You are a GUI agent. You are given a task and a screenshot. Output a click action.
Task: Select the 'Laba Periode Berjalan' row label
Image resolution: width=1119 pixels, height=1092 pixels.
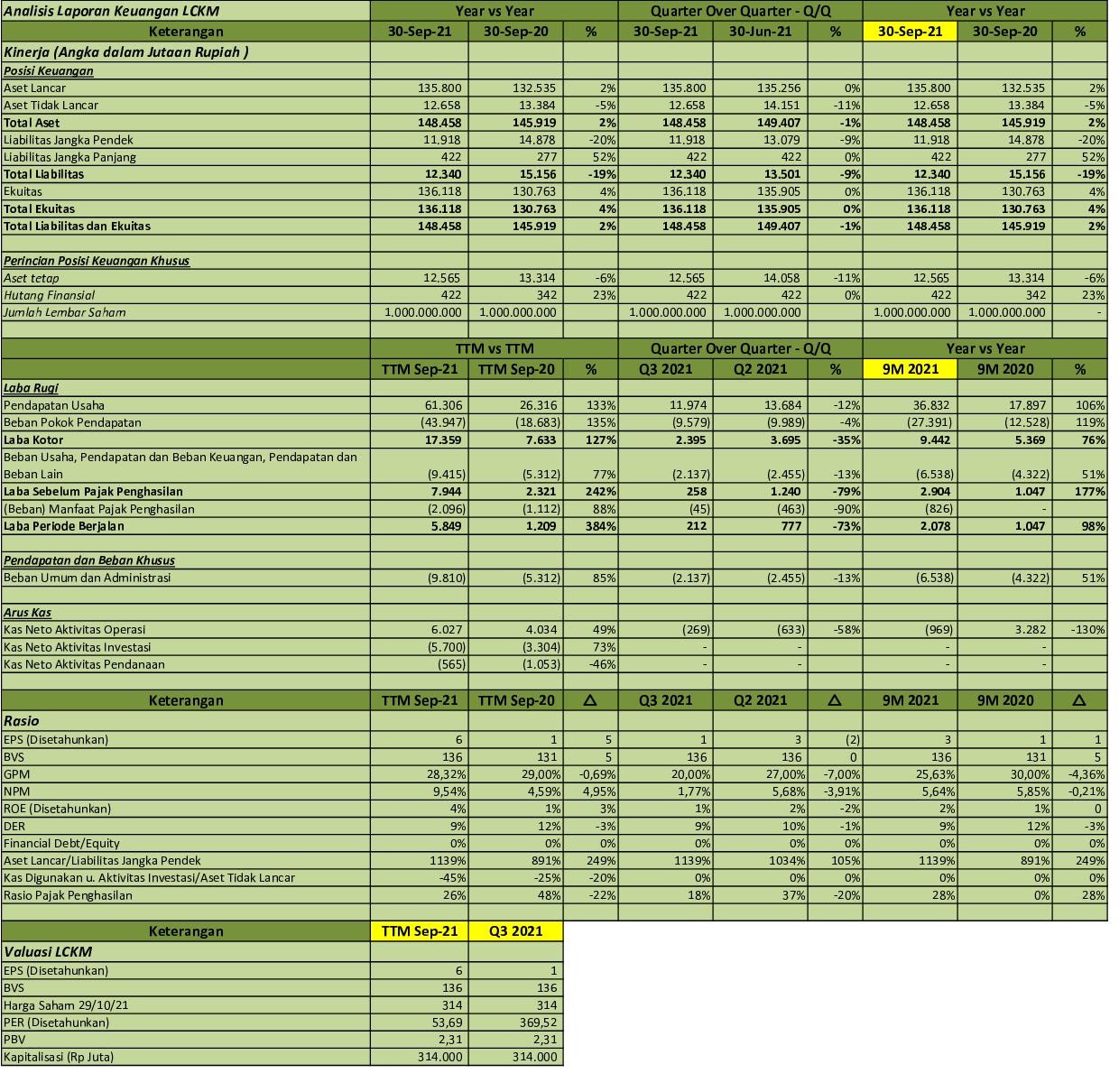click(x=64, y=526)
